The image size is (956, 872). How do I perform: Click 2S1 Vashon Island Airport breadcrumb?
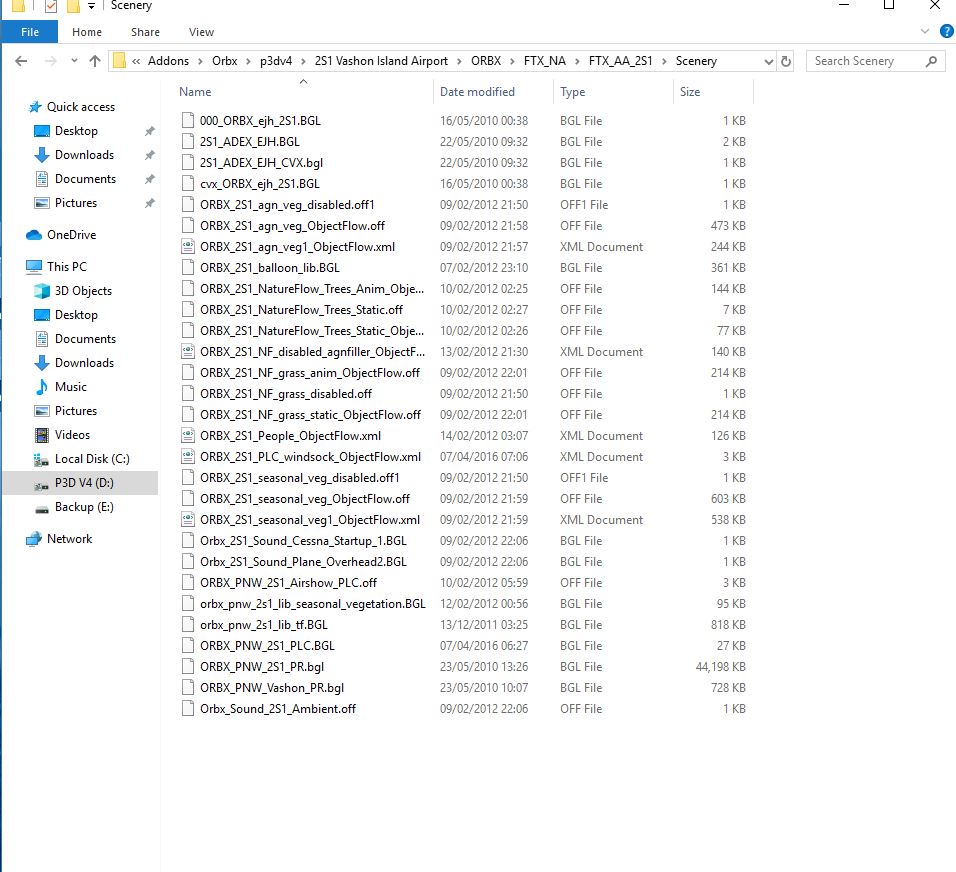point(381,61)
